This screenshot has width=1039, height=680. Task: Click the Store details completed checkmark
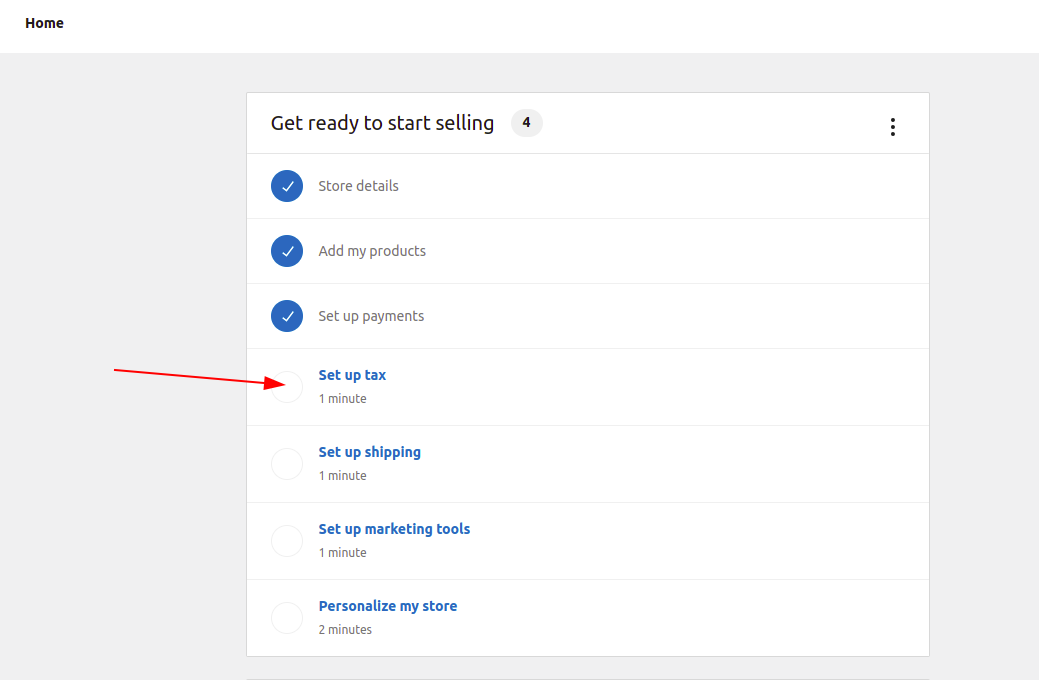[x=287, y=186]
